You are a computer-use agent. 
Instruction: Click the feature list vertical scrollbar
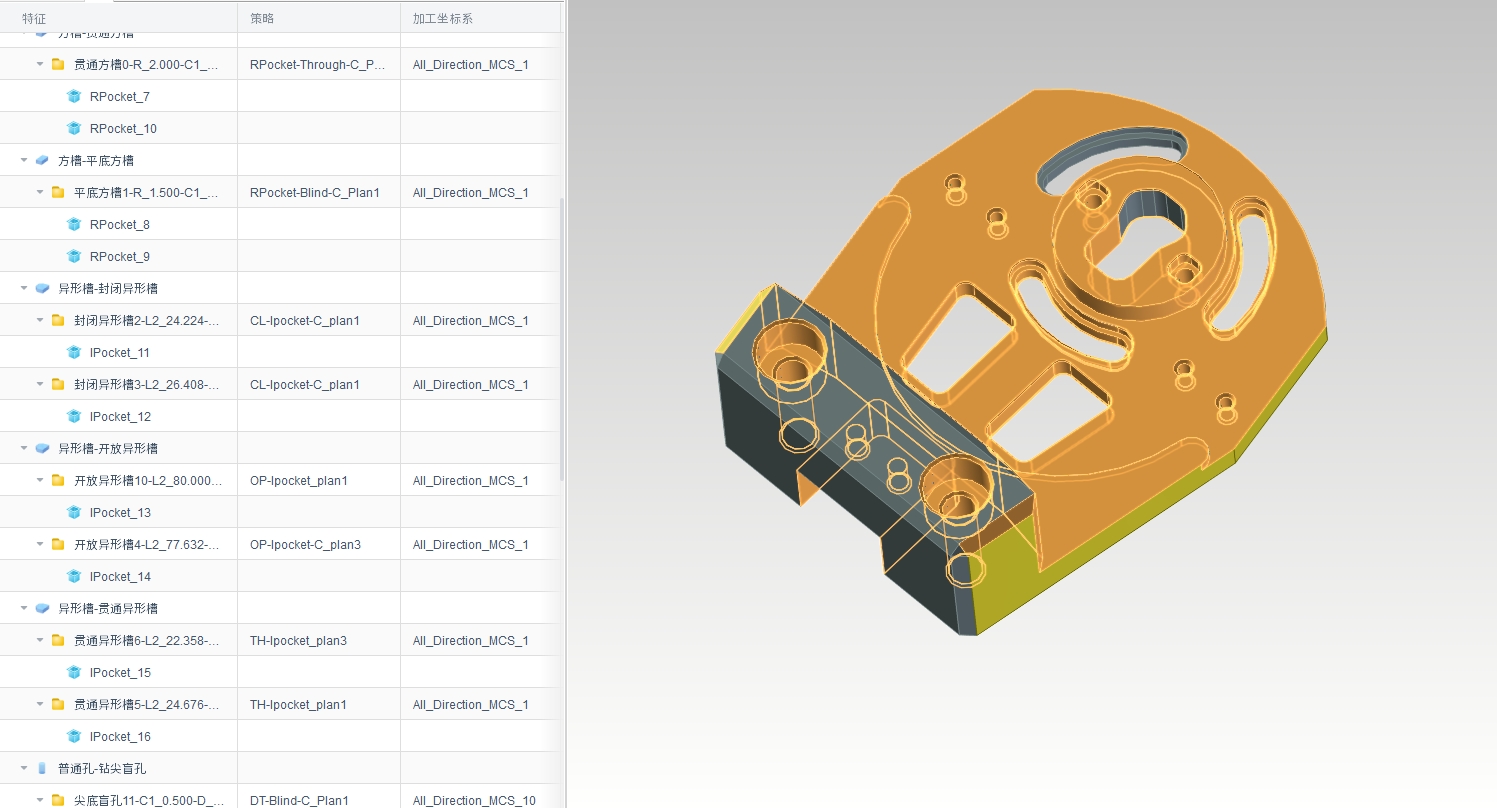click(562, 339)
